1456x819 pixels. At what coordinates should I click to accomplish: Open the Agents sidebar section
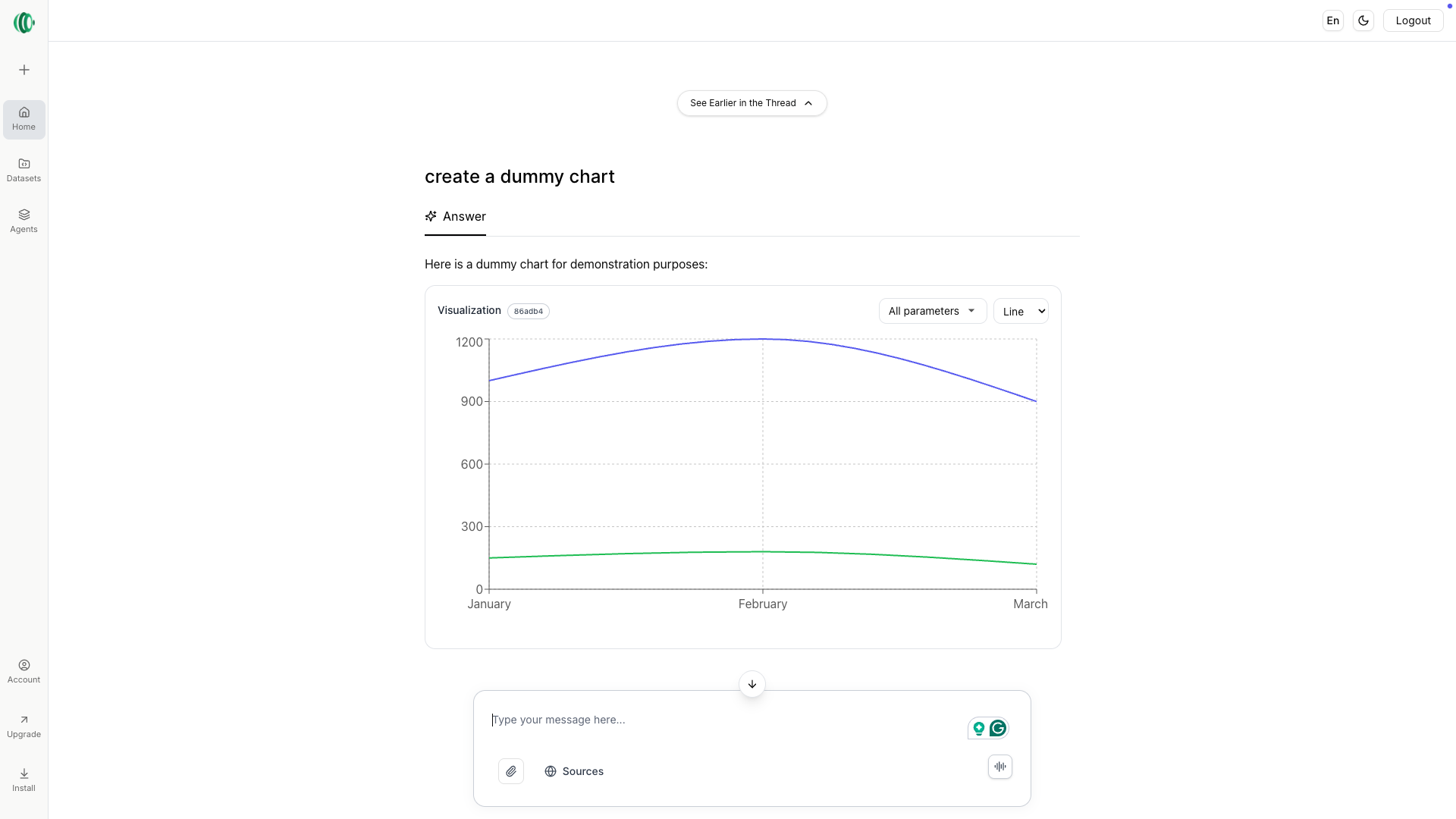coord(24,221)
